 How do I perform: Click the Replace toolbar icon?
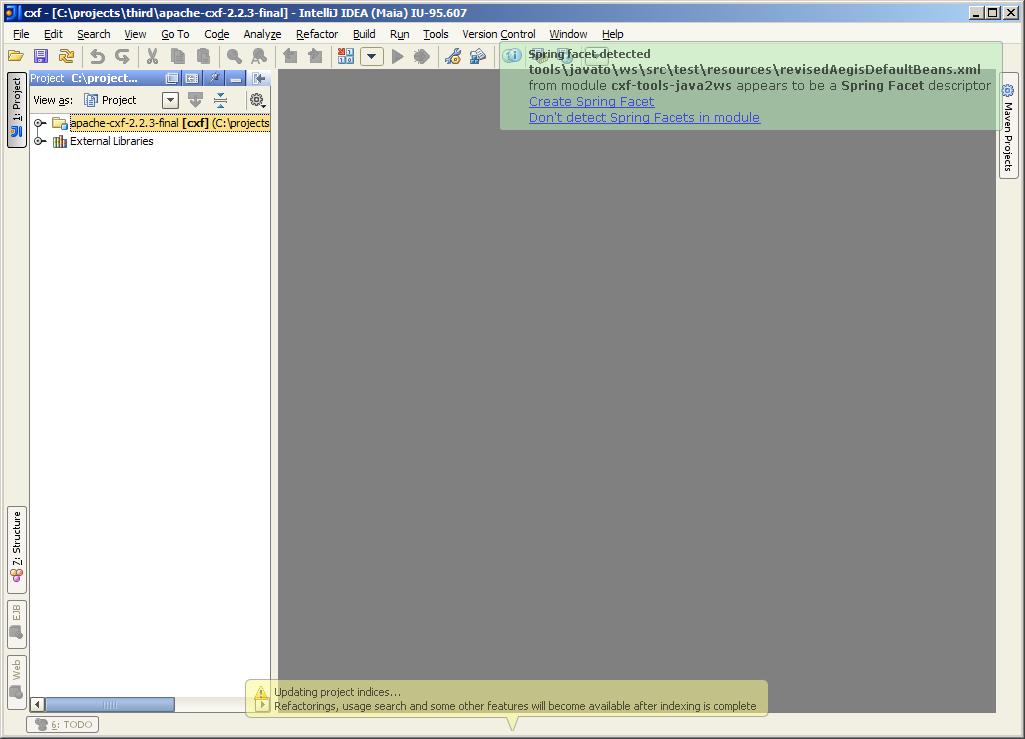coord(259,56)
